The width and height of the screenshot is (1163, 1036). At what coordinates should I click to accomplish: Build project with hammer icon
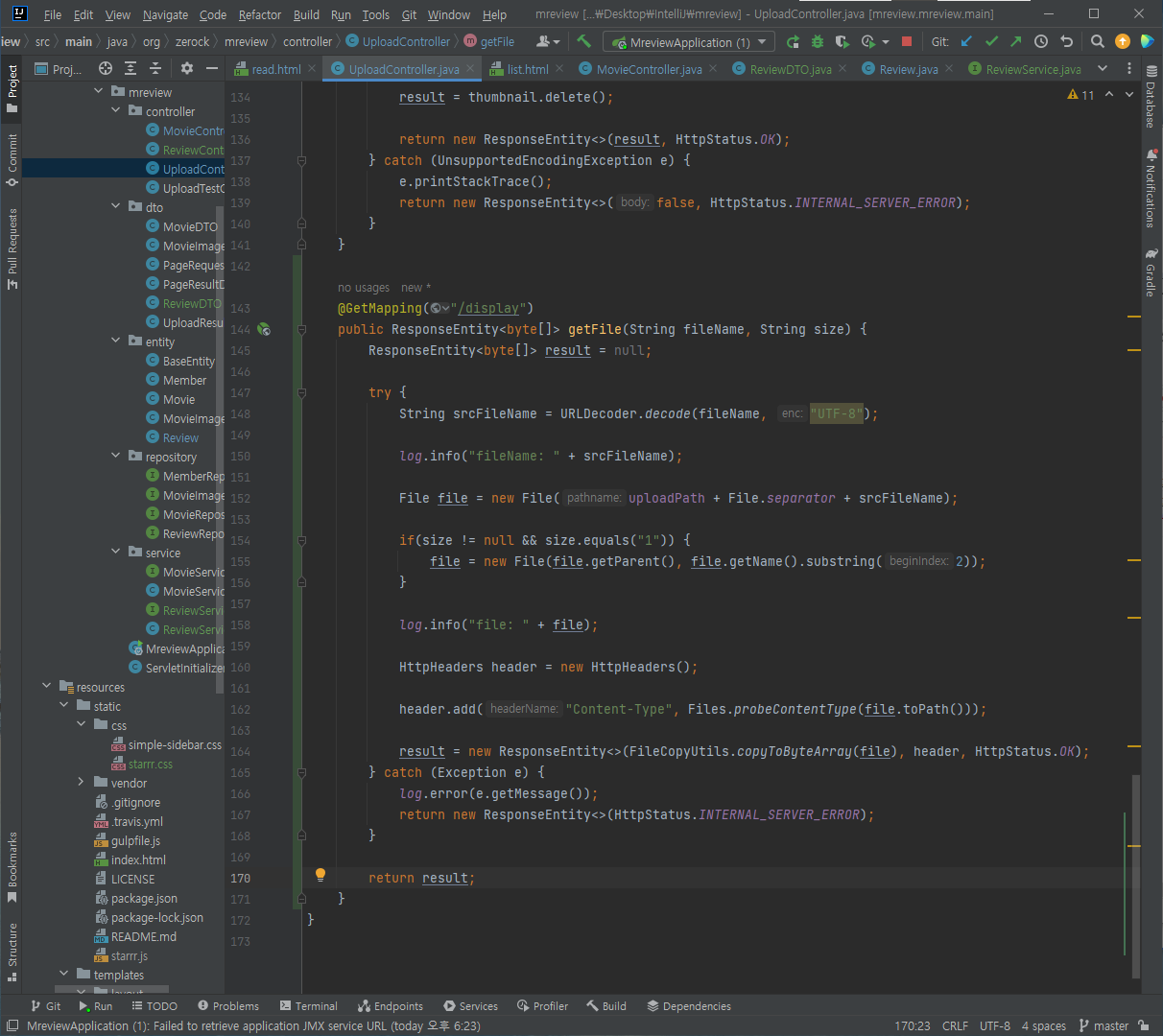(583, 41)
